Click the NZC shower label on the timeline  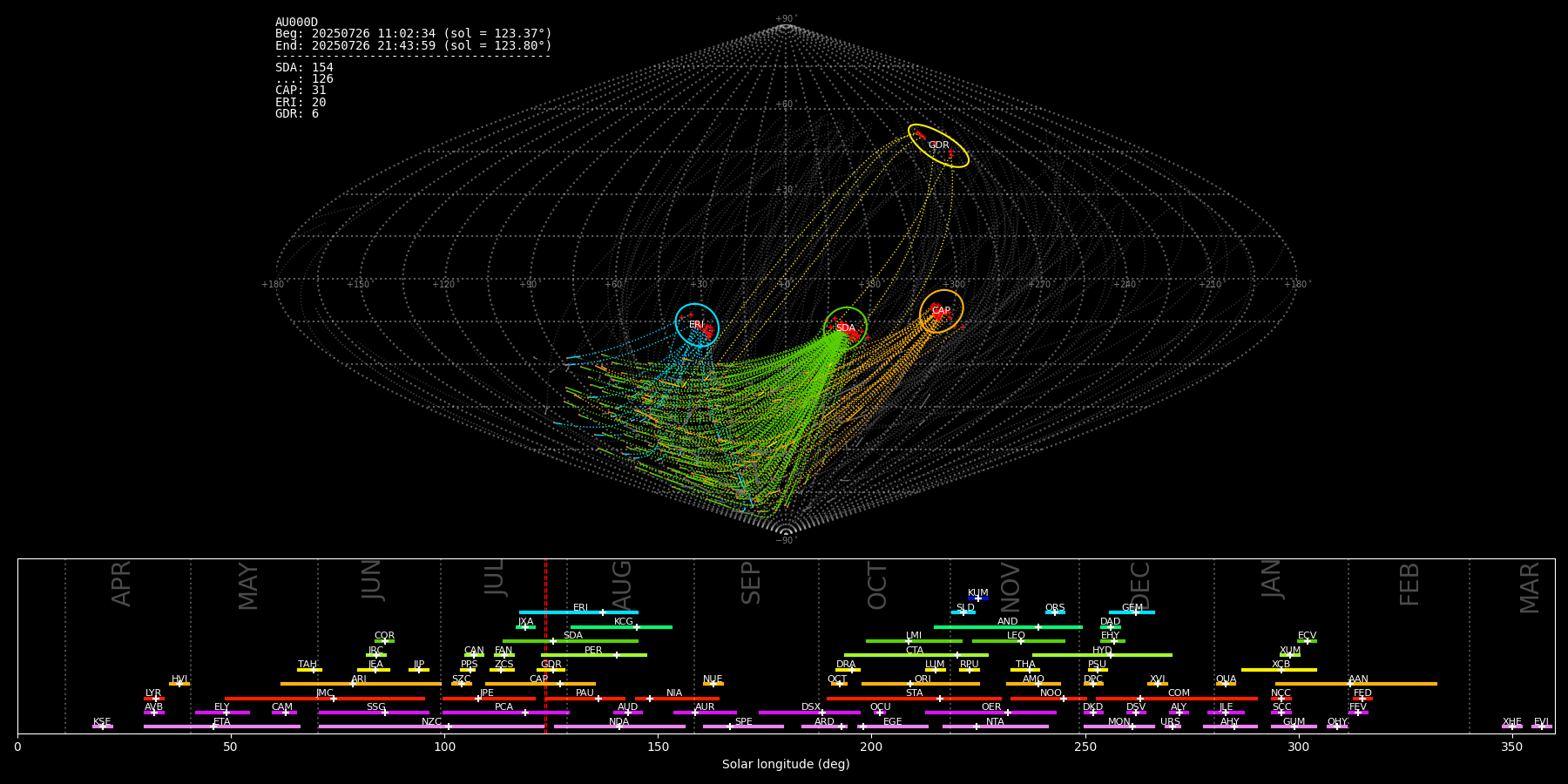(x=431, y=722)
